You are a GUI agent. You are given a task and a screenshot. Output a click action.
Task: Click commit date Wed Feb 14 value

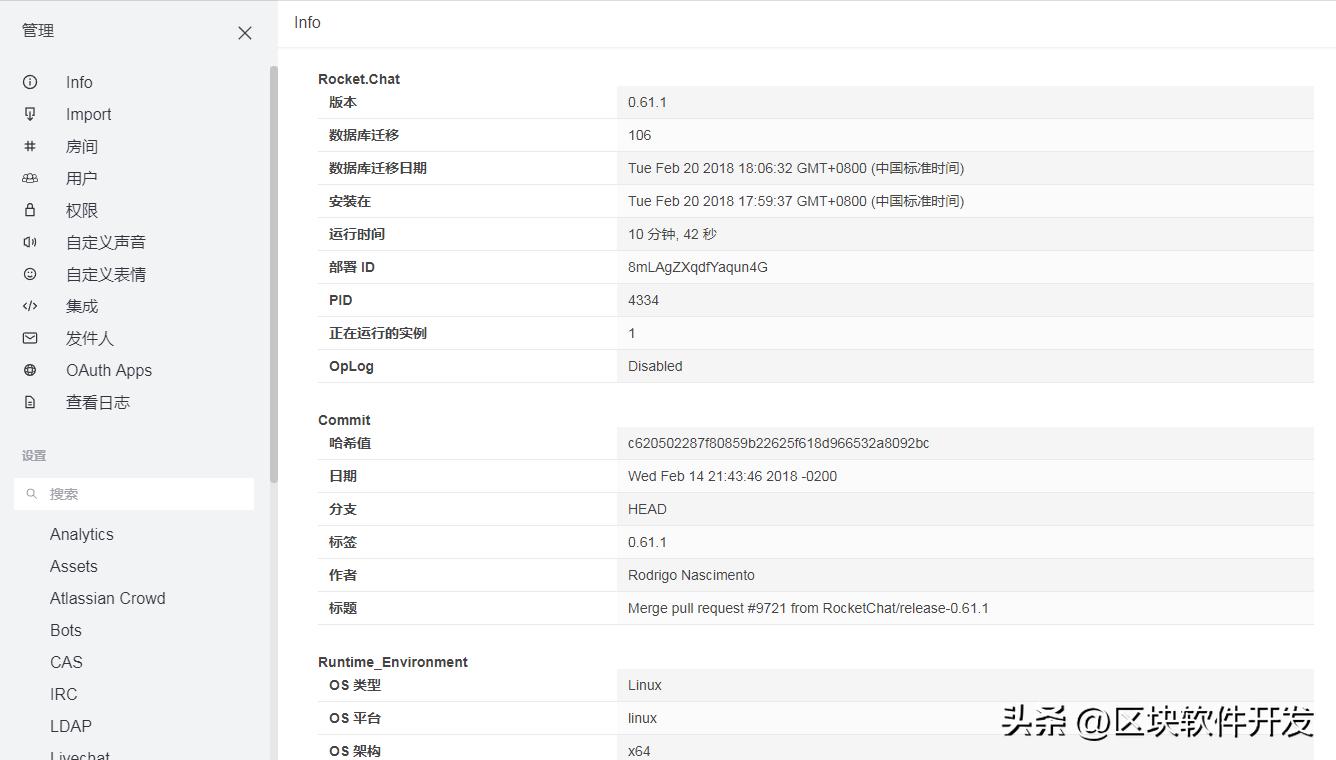click(x=732, y=476)
